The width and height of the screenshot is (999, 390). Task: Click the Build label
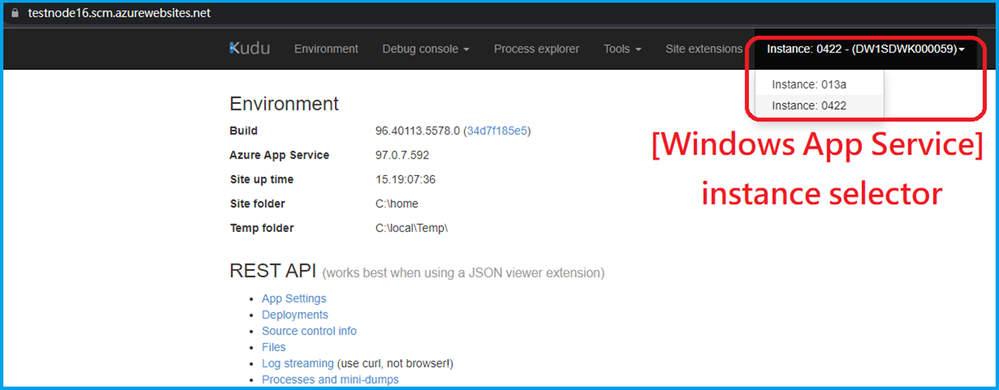coord(243,131)
